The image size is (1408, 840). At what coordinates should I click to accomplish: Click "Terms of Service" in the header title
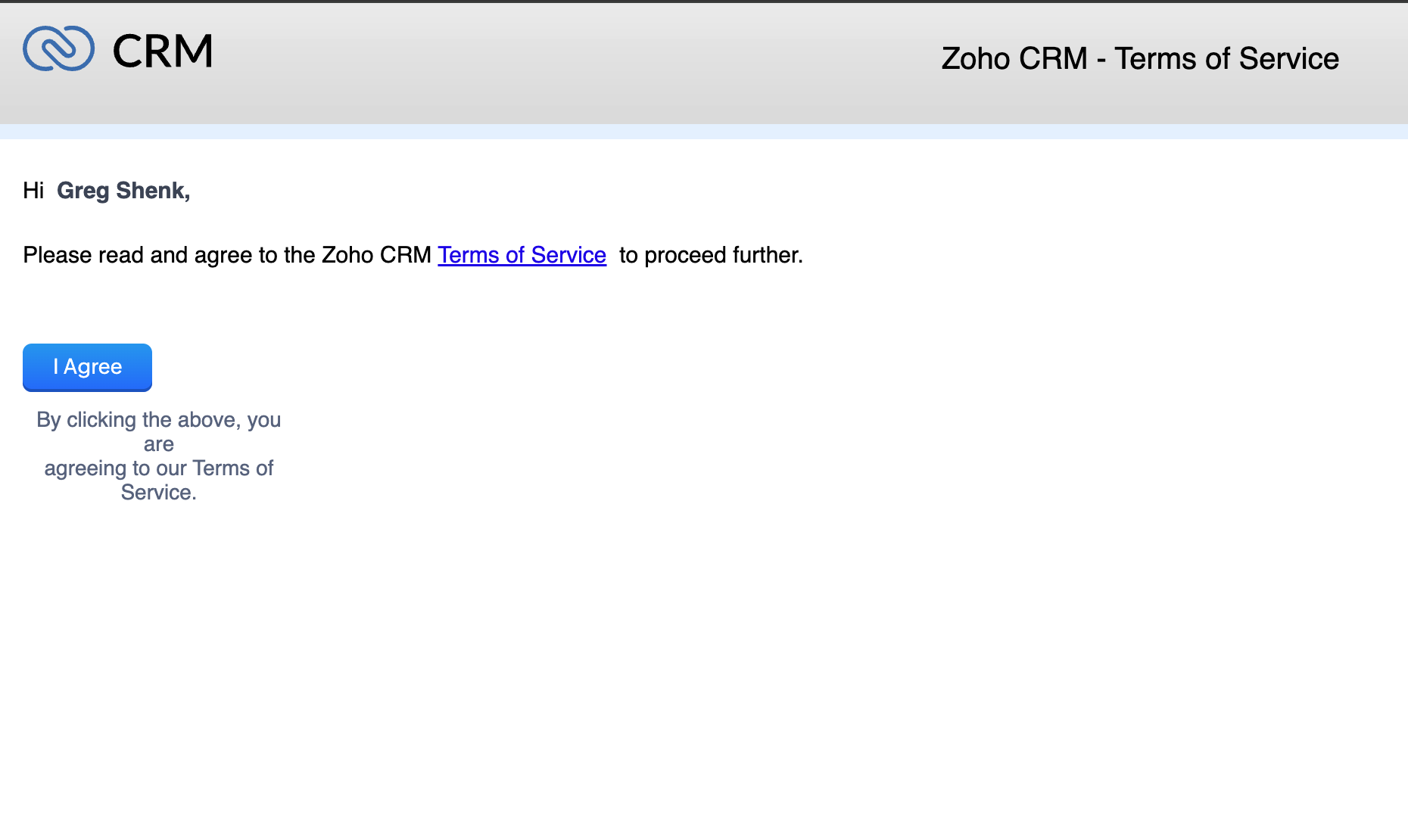[1226, 59]
